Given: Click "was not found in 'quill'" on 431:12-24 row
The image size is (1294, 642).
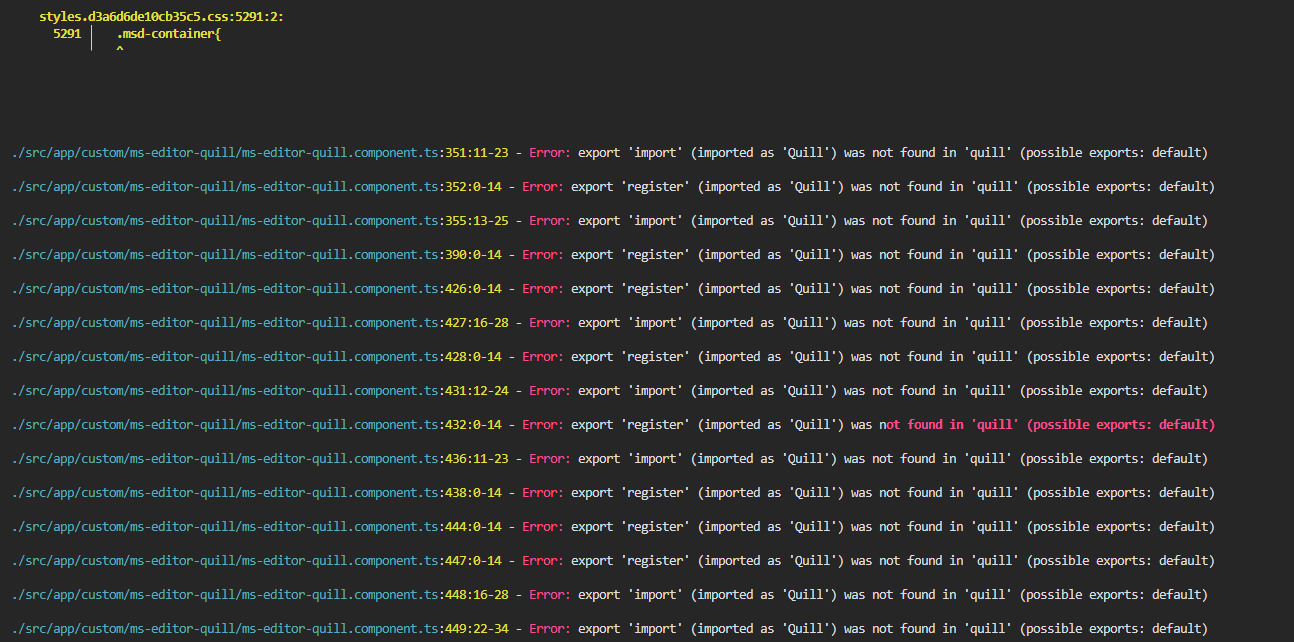Looking at the screenshot, I should pos(928,391).
